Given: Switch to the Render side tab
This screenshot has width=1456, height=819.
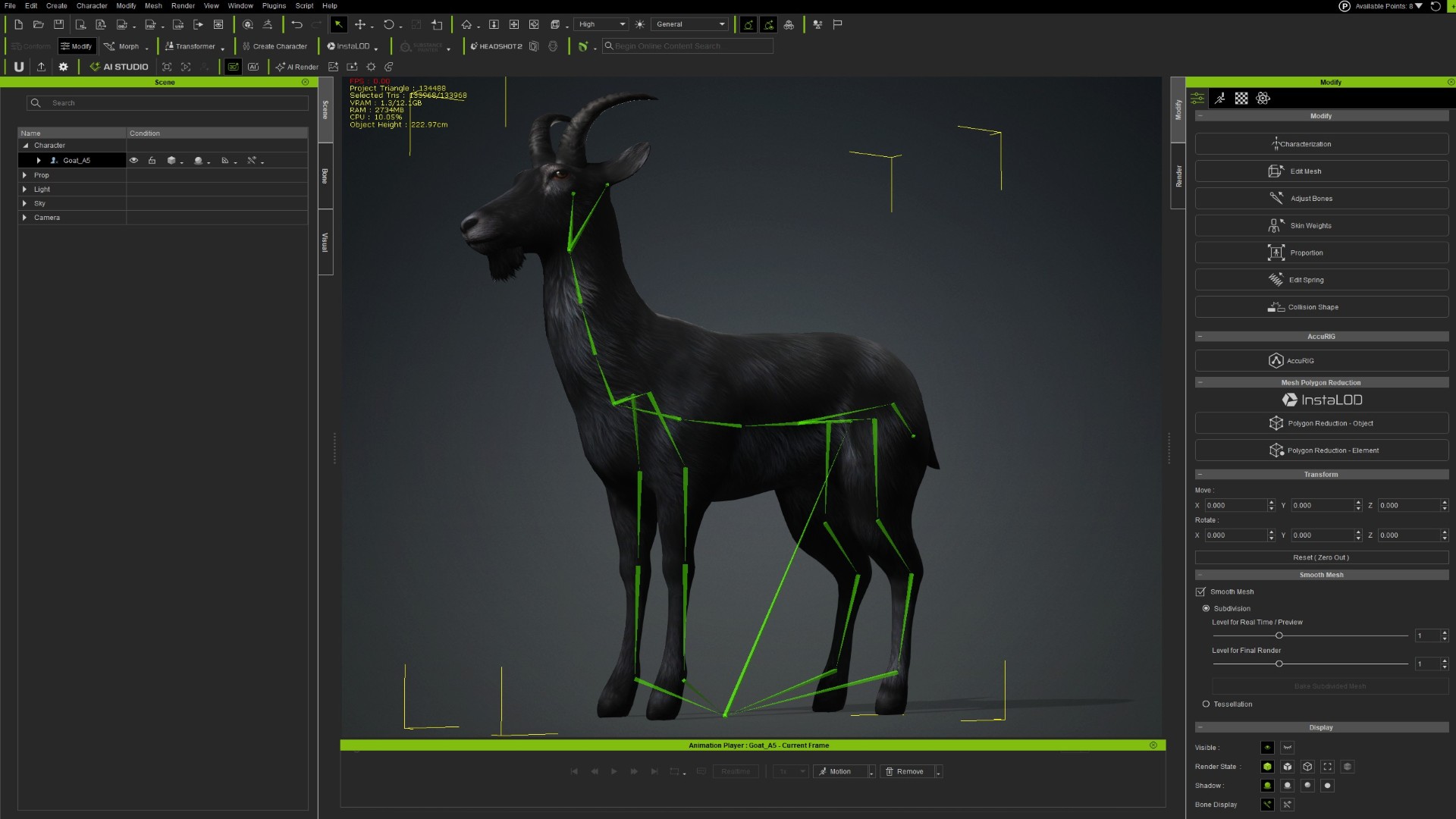Looking at the screenshot, I should click(x=1178, y=176).
